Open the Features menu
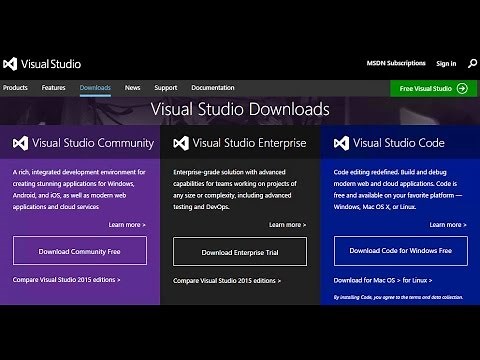The height and width of the screenshot is (360, 480). 53,88
